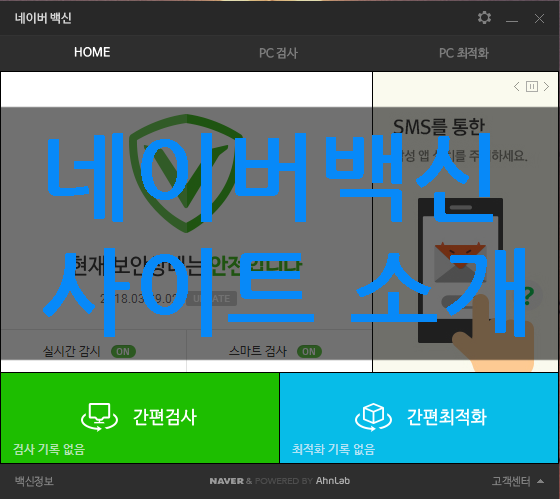The width and height of the screenshot is (560, 499).
Task: Show next banner slide
Action: tap(546, 86)
